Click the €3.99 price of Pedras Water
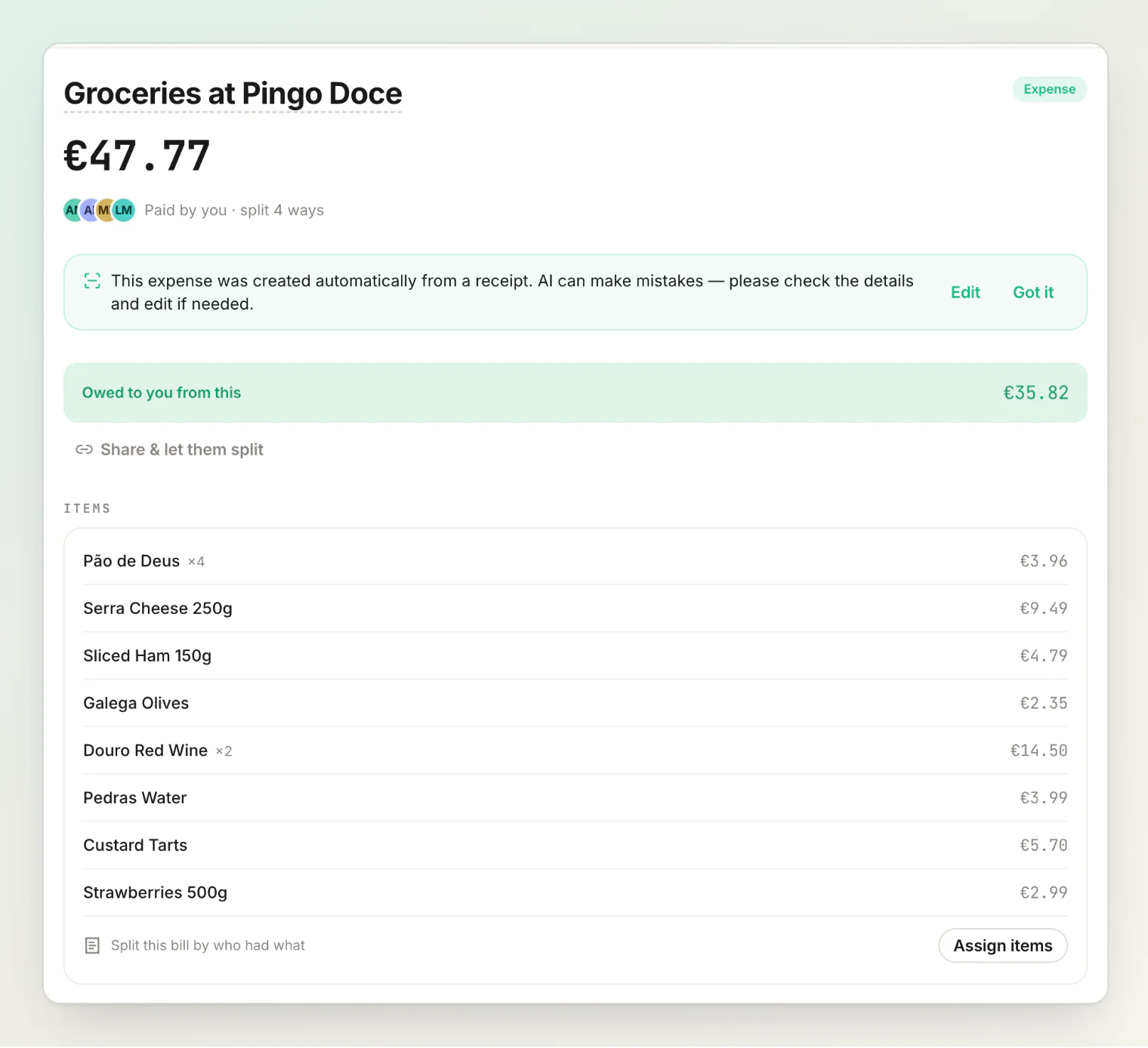1148x1048 pixels. tap(1044, 798)
